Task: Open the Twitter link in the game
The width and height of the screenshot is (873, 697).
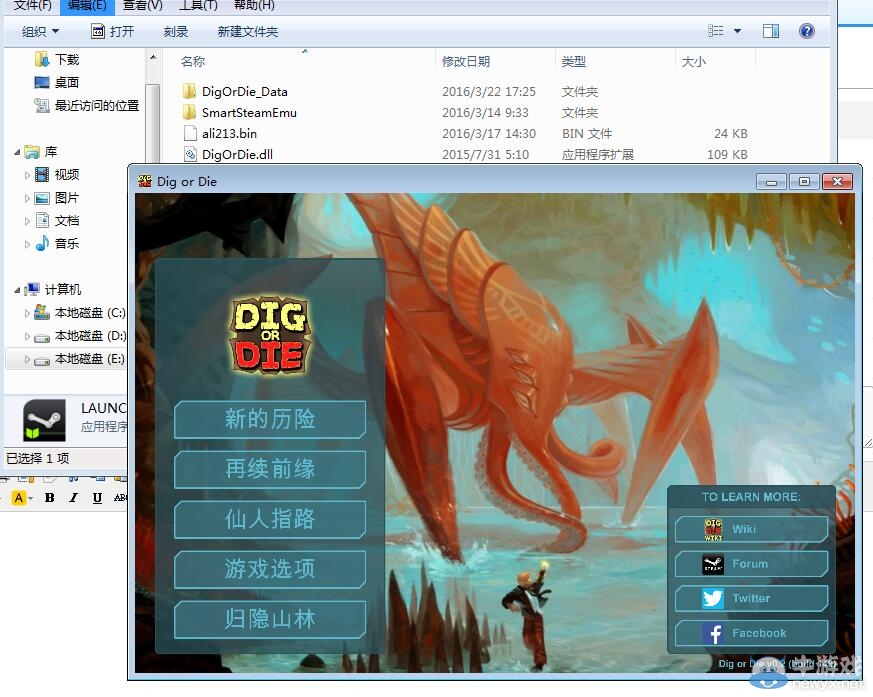Action: point(751,598)
